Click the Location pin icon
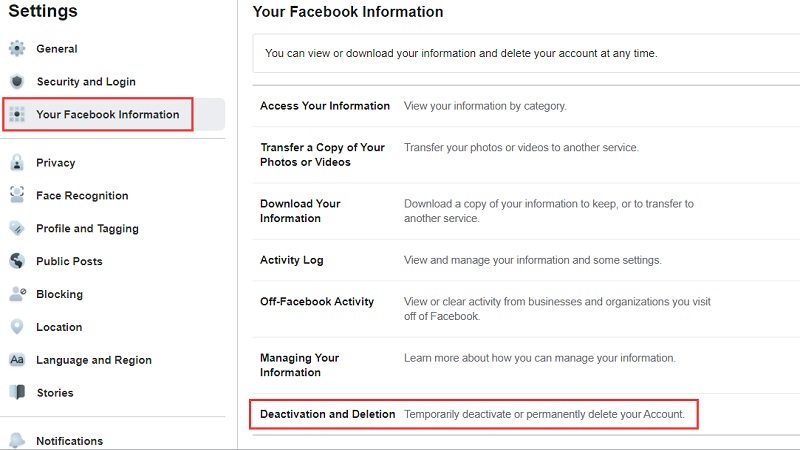 coord(17,327)
